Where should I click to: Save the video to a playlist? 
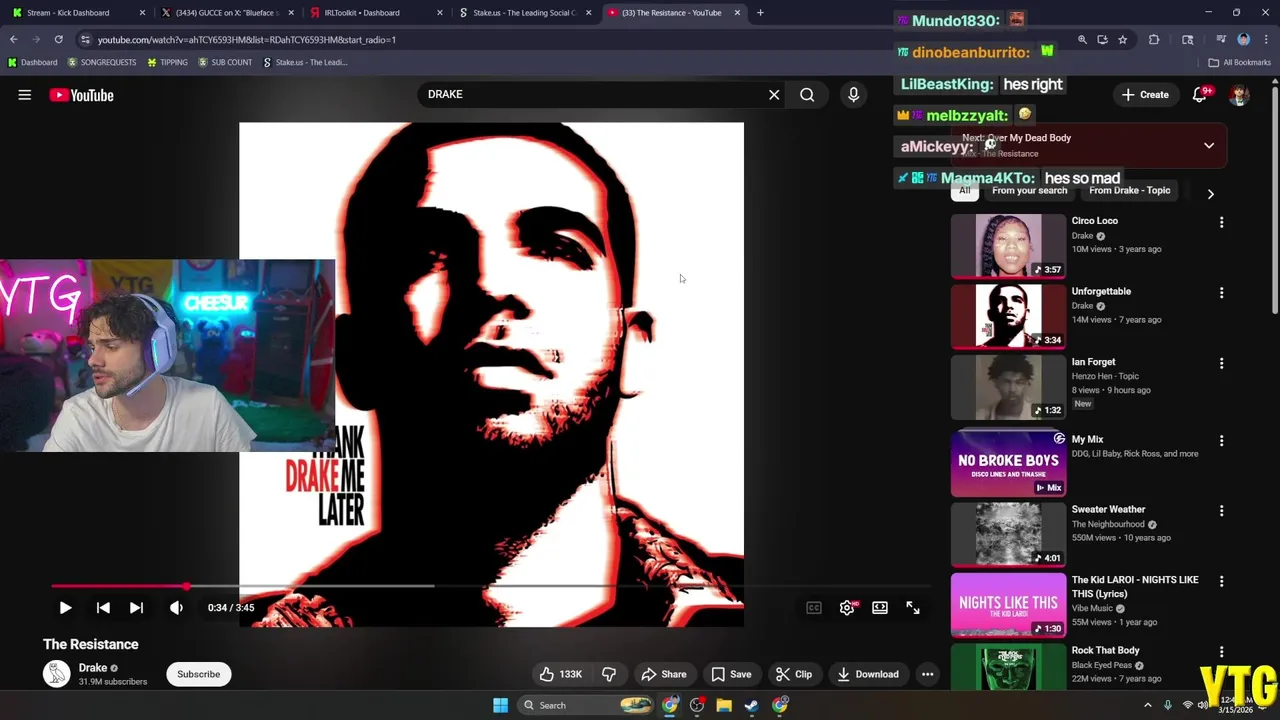click(x=731, y=674)
